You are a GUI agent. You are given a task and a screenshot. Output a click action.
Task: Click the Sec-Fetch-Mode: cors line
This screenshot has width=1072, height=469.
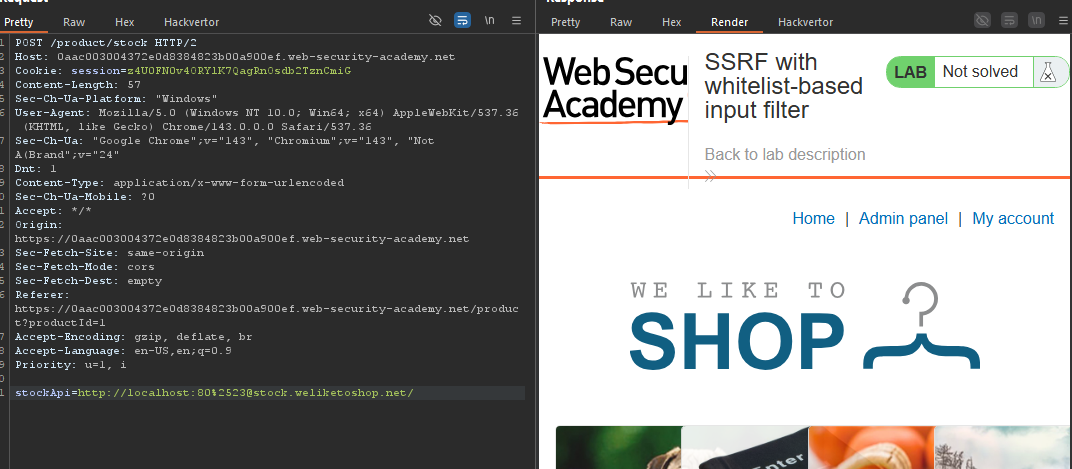pos(85,267)
